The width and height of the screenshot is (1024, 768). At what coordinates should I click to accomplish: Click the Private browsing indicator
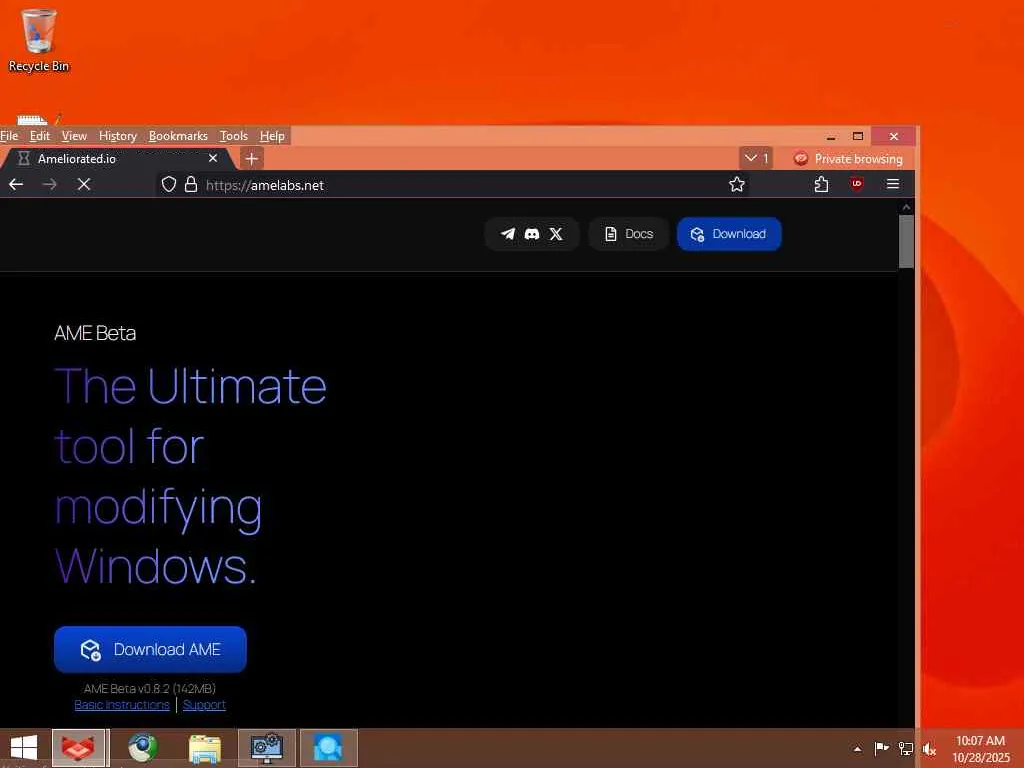pos(848,159)
